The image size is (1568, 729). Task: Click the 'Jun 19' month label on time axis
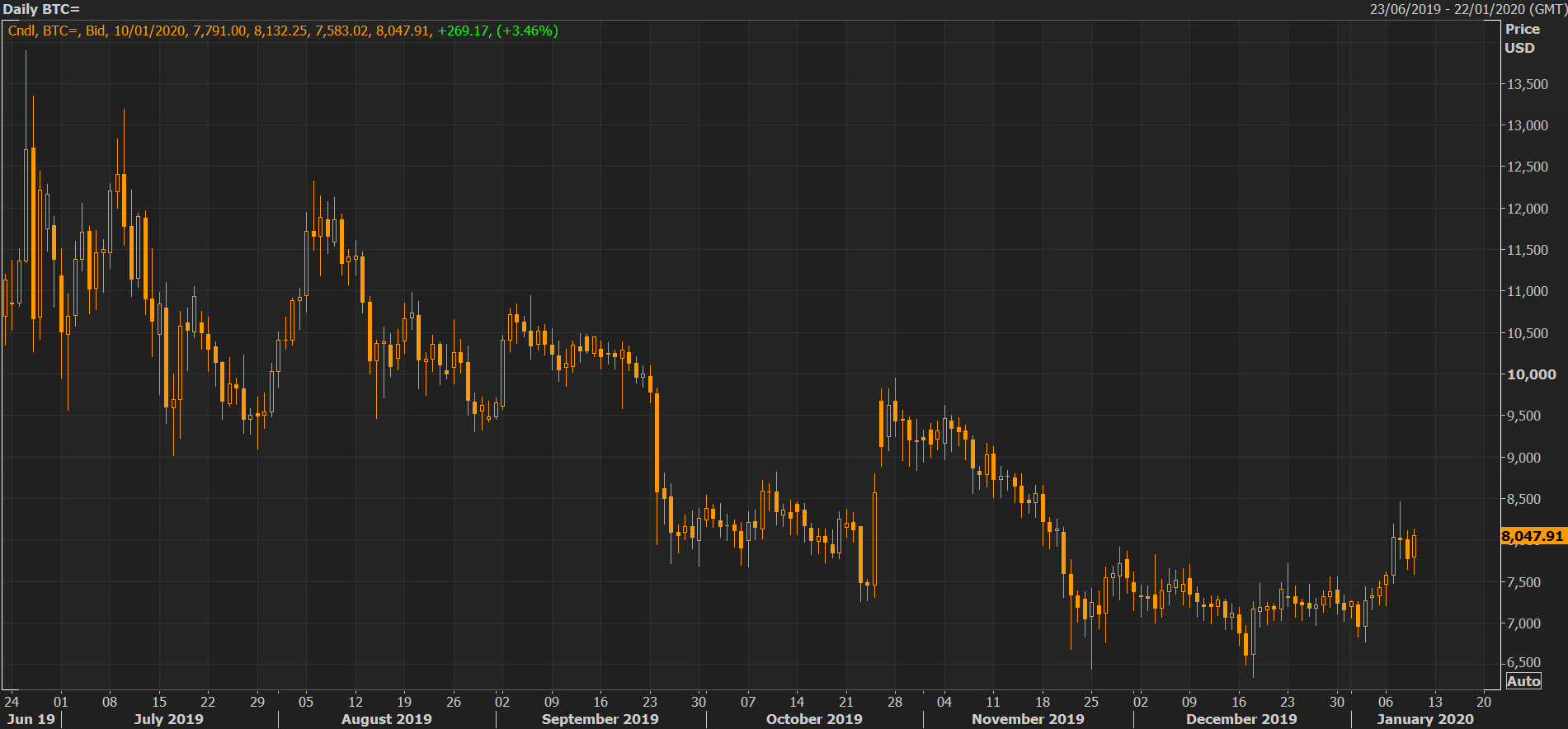click(x=31, y=719)
